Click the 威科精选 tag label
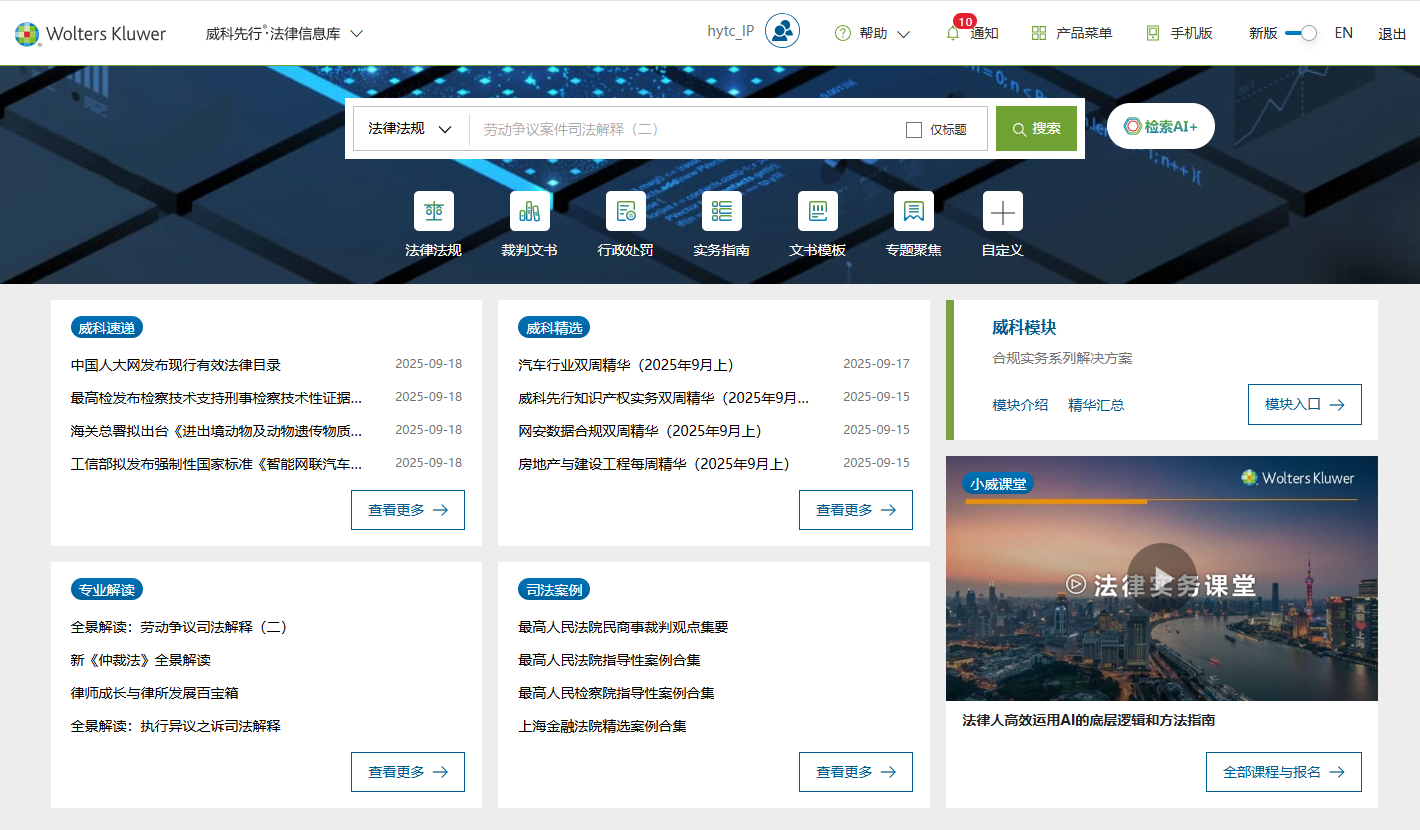 click(554, 328)
